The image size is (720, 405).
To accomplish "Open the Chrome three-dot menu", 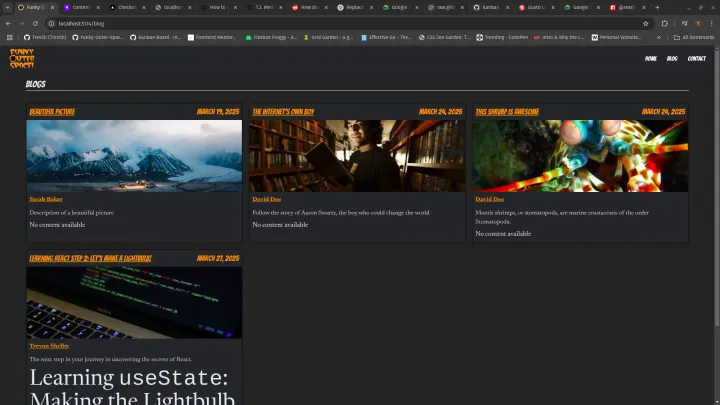I will 711,23.
